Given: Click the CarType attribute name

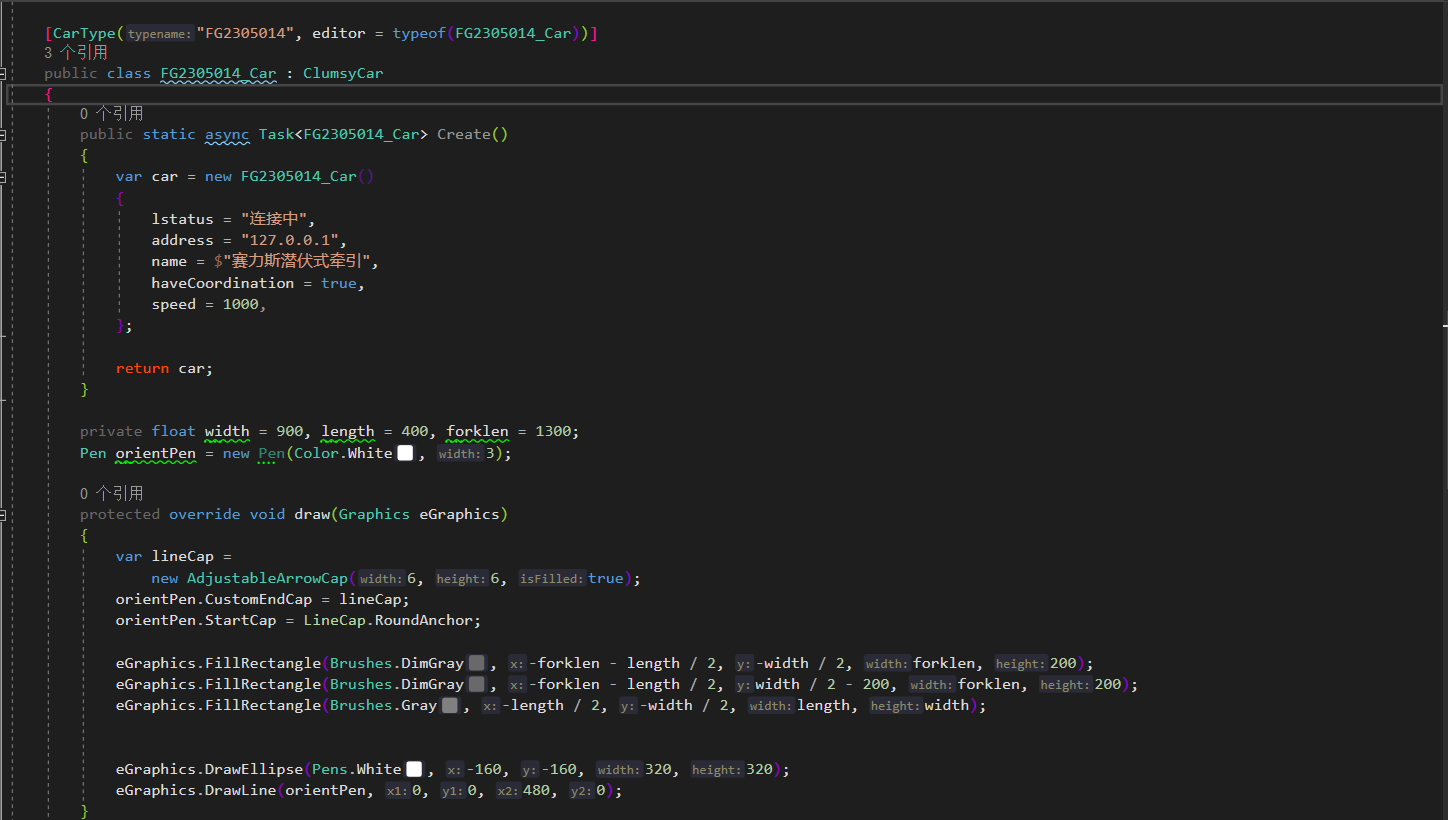Looking at the screenshot, I should coord(84,33).
